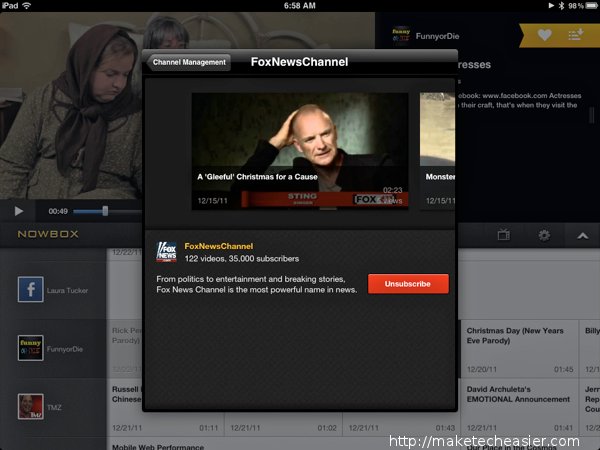This screenshot has width=600, height=450.
Task: Tap the Bluetooth status icon
Action: click(561, 5)
